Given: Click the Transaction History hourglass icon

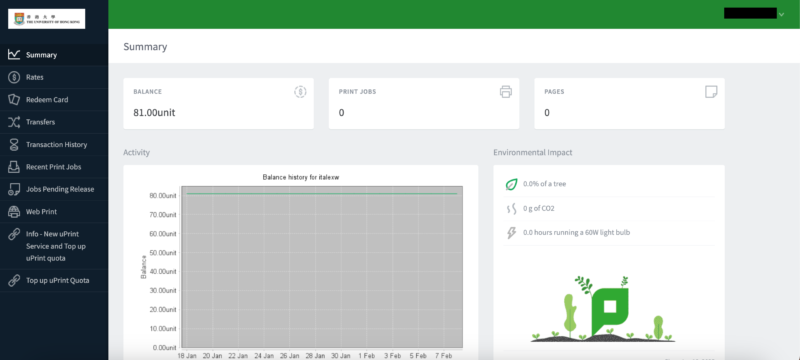Looking at the screenshot, I should pos(14,144).
